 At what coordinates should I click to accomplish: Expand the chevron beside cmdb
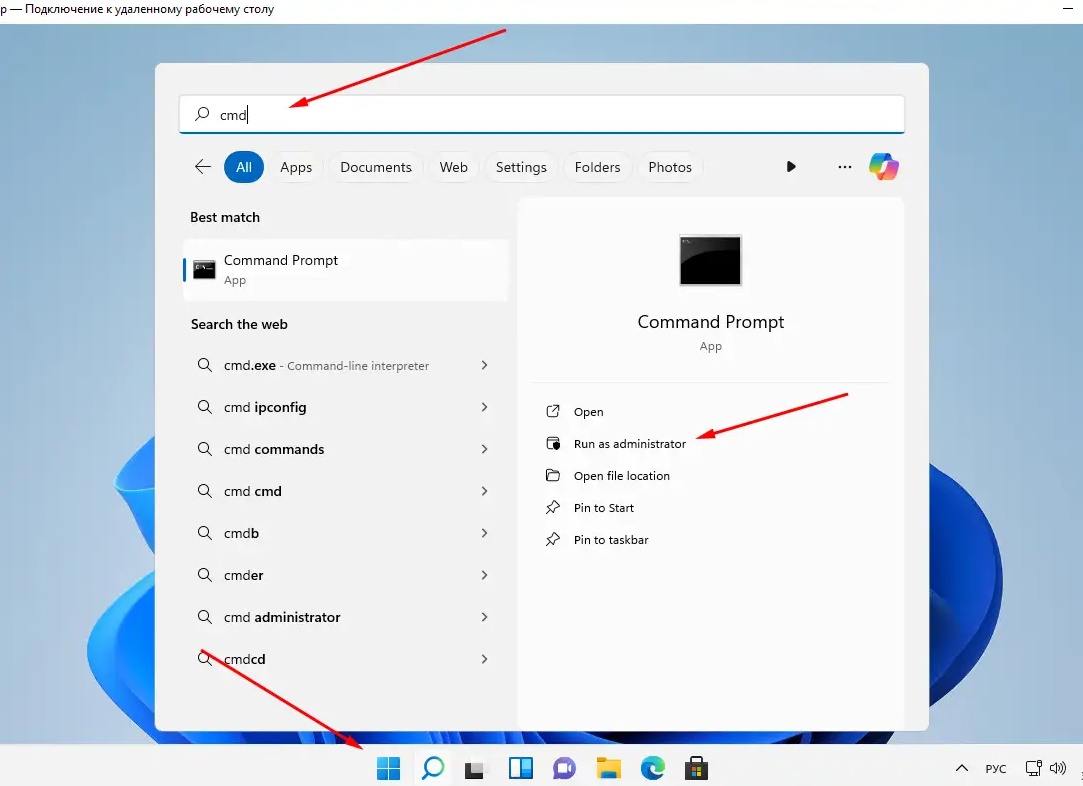(484, 533)
